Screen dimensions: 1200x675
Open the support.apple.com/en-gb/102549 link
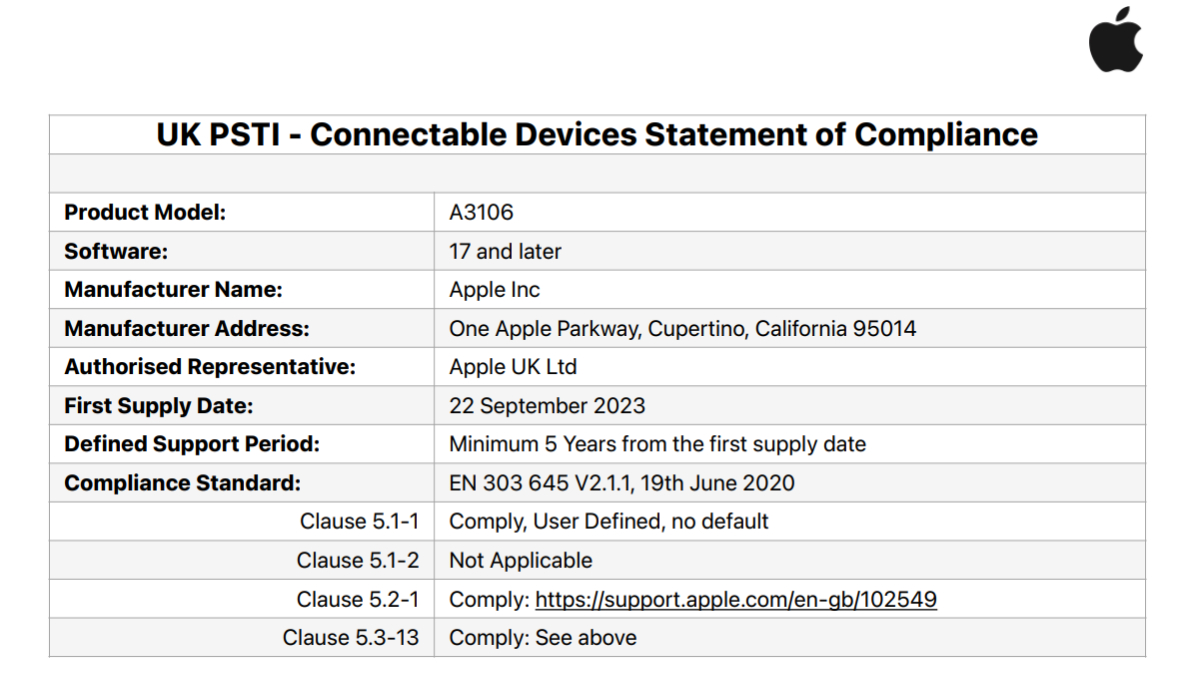pos(736,600)
